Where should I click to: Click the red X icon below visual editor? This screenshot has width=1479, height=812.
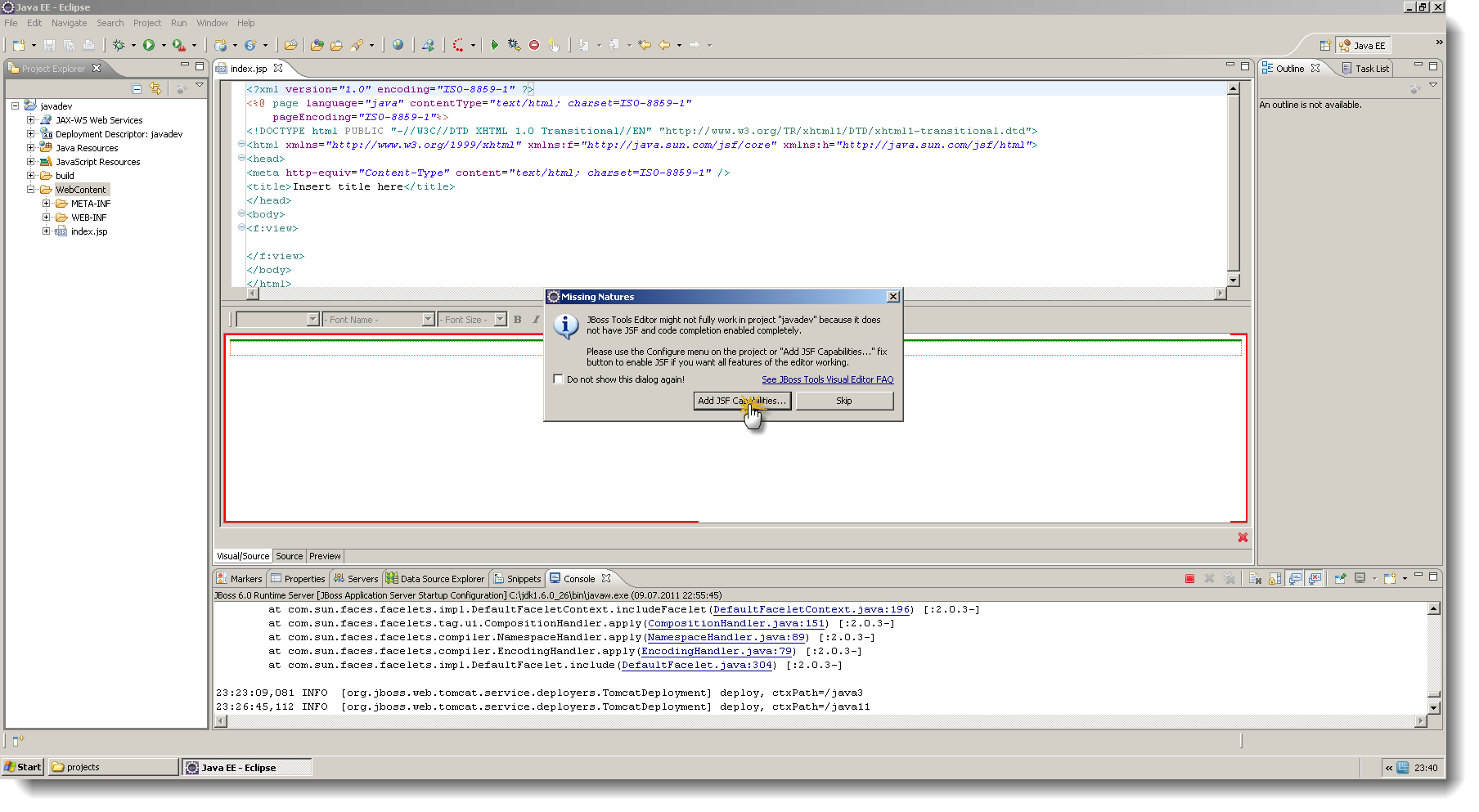[x=1243, y=537]
